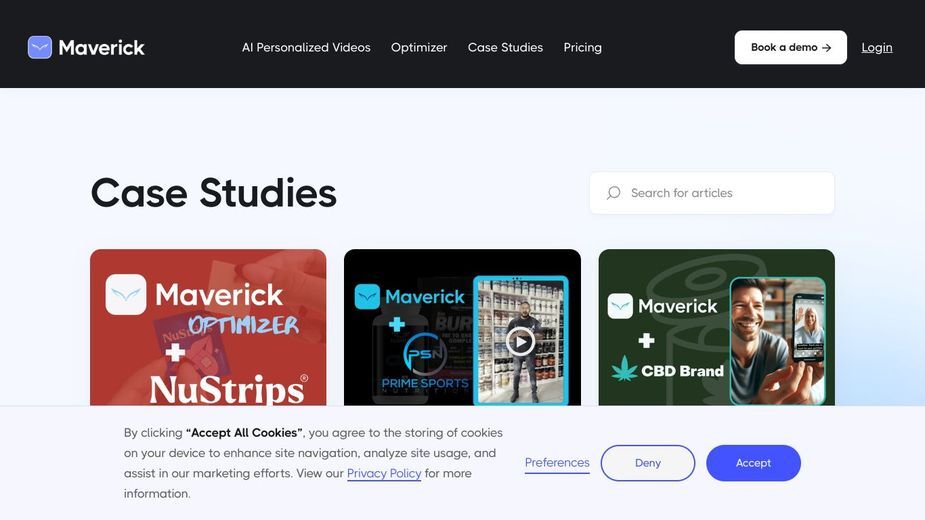Click the blue Maverick icon on black card
Image resolution: width=925 pixels, height=520 pixels.
coord(367,297)
